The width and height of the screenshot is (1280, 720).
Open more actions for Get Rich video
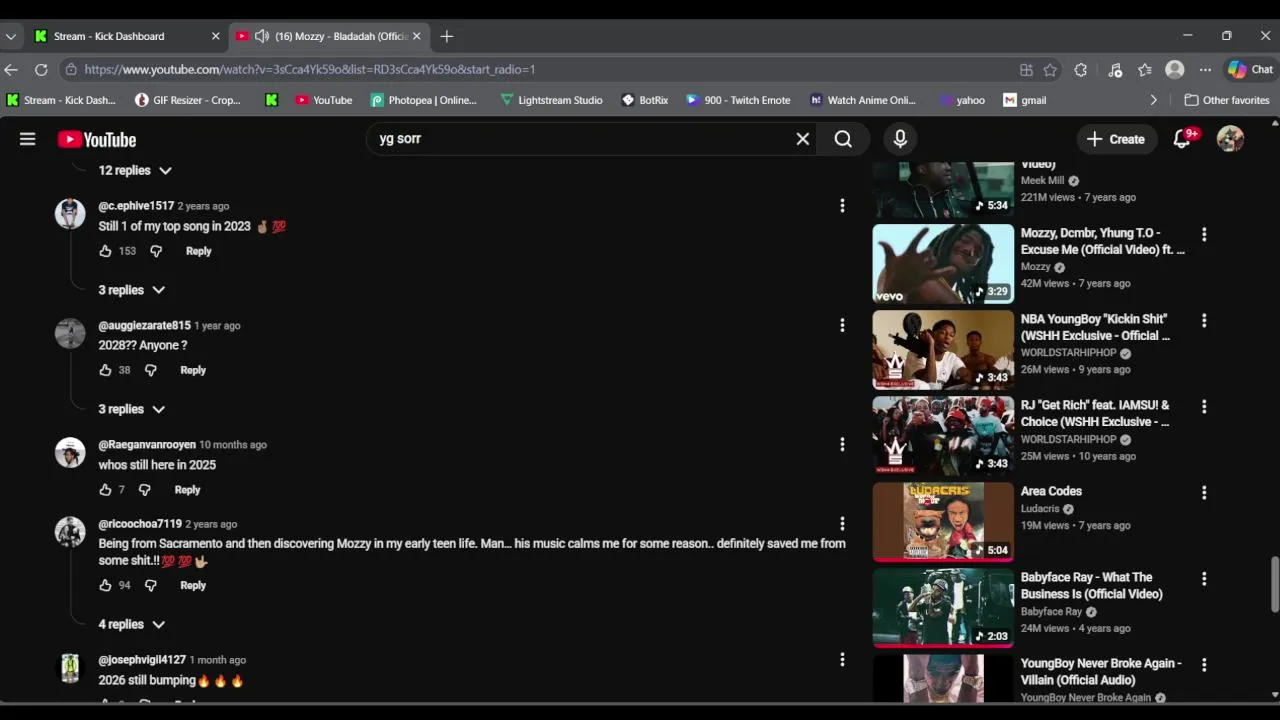pyautogui.click(x=1204, y=406)
